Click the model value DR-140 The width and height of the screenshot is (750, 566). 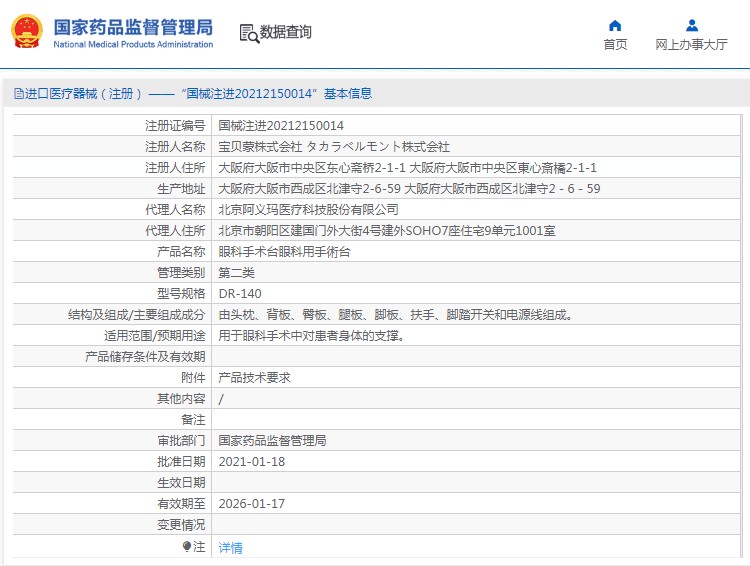(x=240, y=294)
